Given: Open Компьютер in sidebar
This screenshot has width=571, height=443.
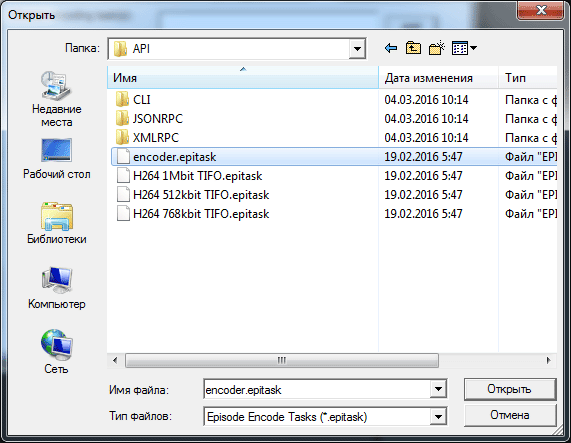Looking at the screenshot, I should [x=56, y=288].
